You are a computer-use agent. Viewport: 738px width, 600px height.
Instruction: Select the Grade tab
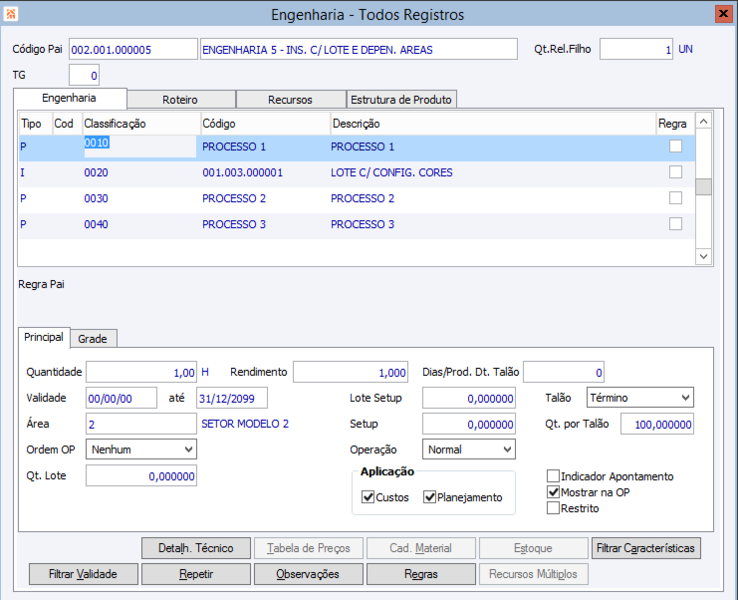coord(93,339)
